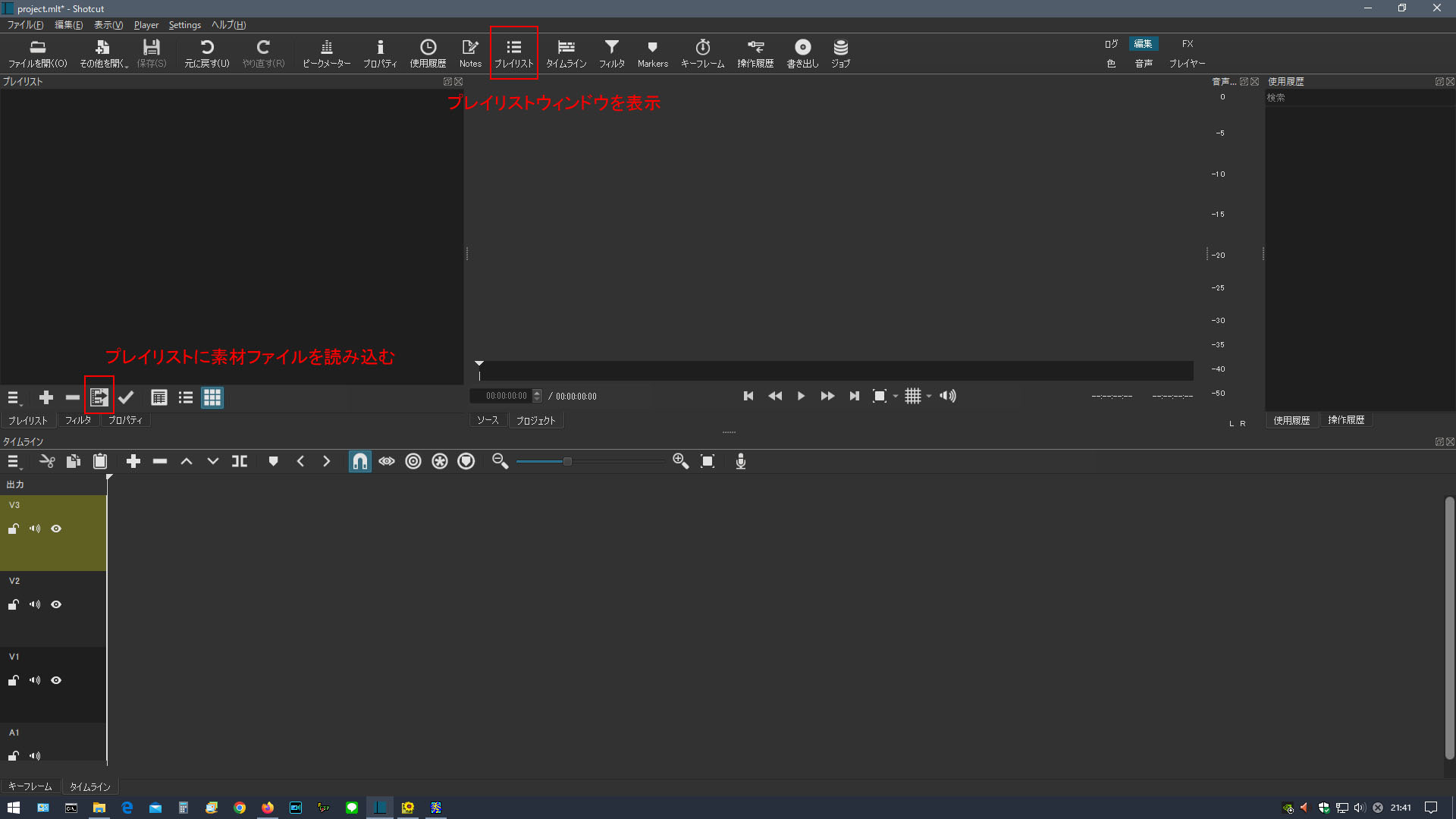Switch playlist to details view
This screenshot has height=819, width=1456.
tap(159, 397)
